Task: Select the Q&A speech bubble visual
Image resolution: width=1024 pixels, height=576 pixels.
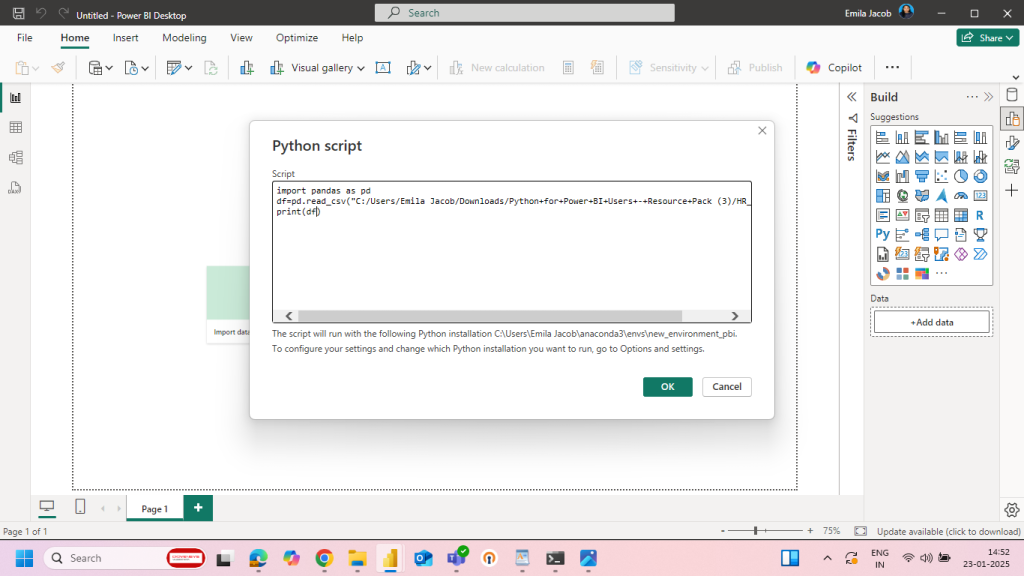Action: tap(941, 234)
